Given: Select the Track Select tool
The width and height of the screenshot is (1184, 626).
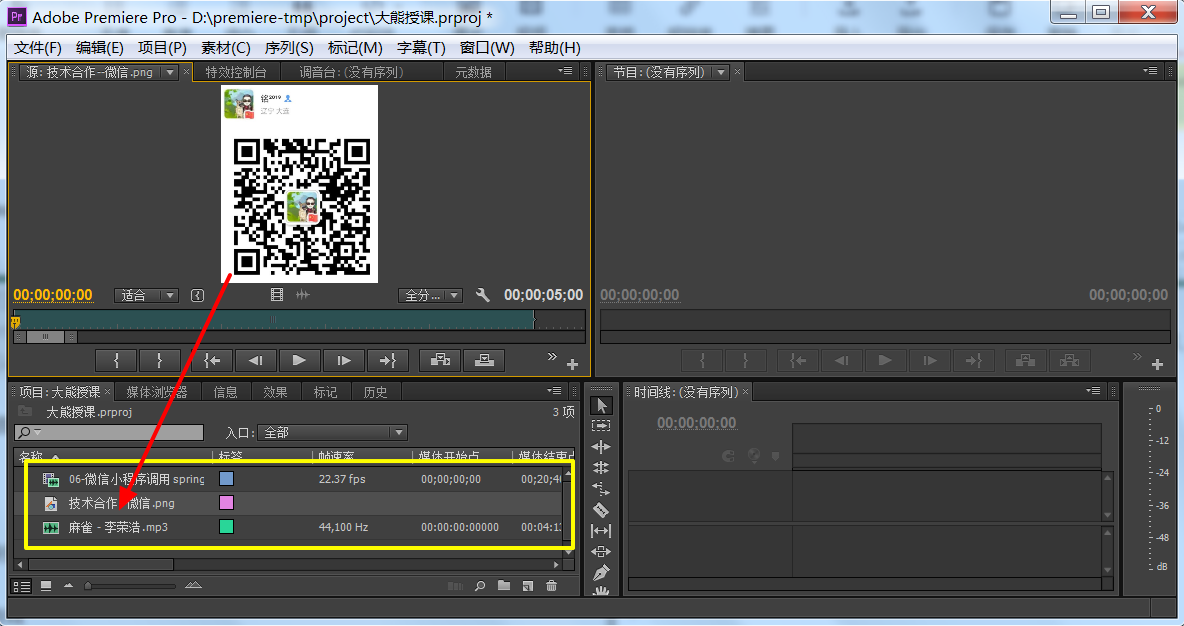Looking at the screenshot, I should coord(601,426).
